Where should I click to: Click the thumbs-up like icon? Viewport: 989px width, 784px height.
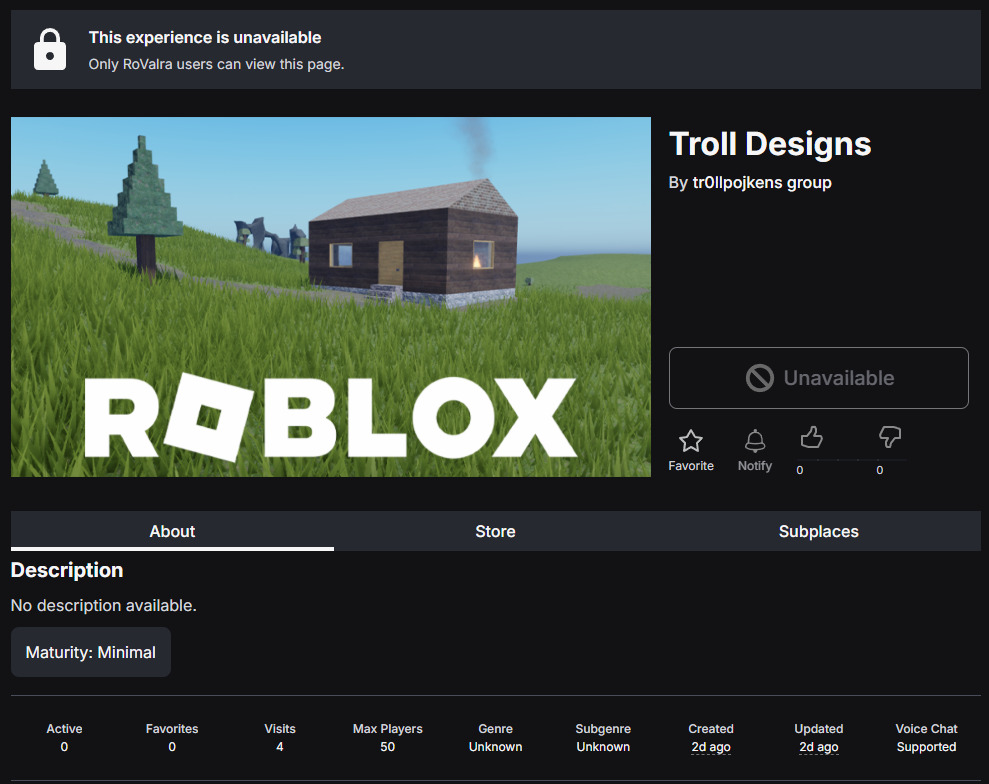coord(811,436)
